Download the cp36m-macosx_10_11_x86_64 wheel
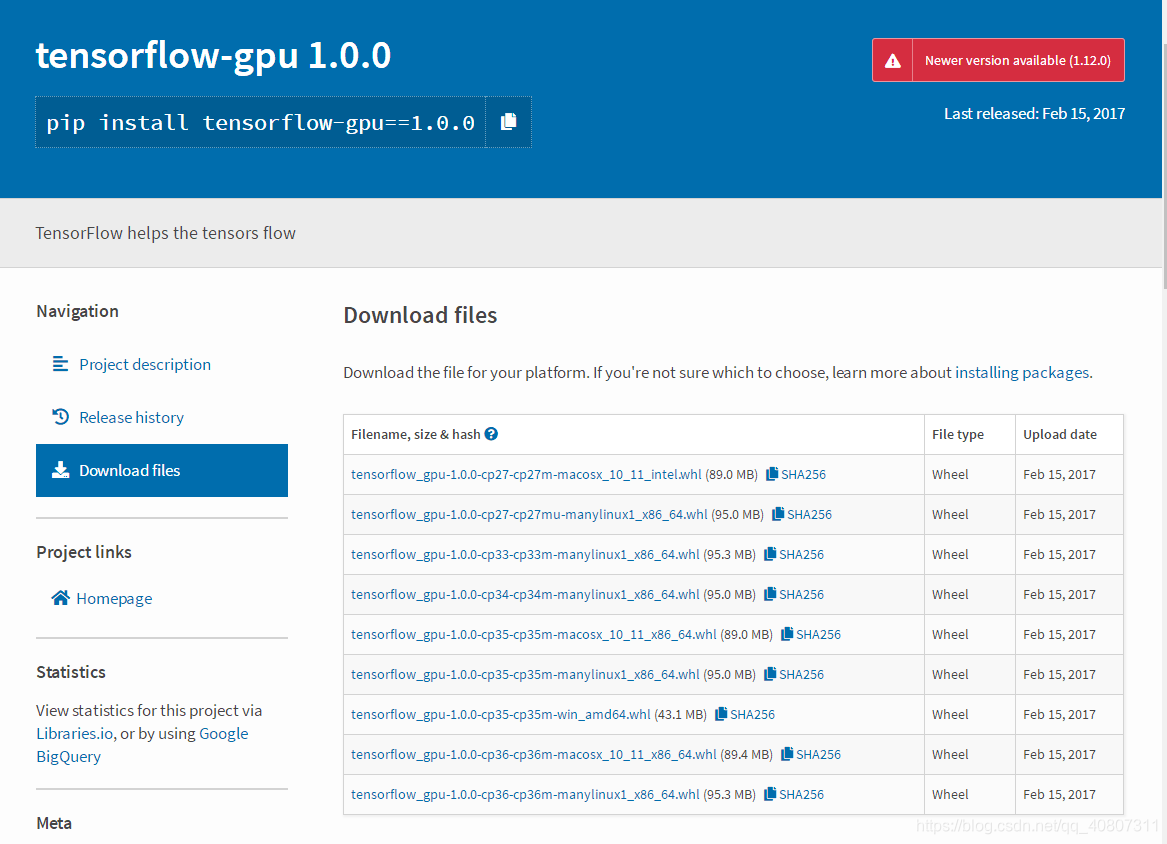The width and height of the screenshot is (1167, 844). [x=534, y=754]
